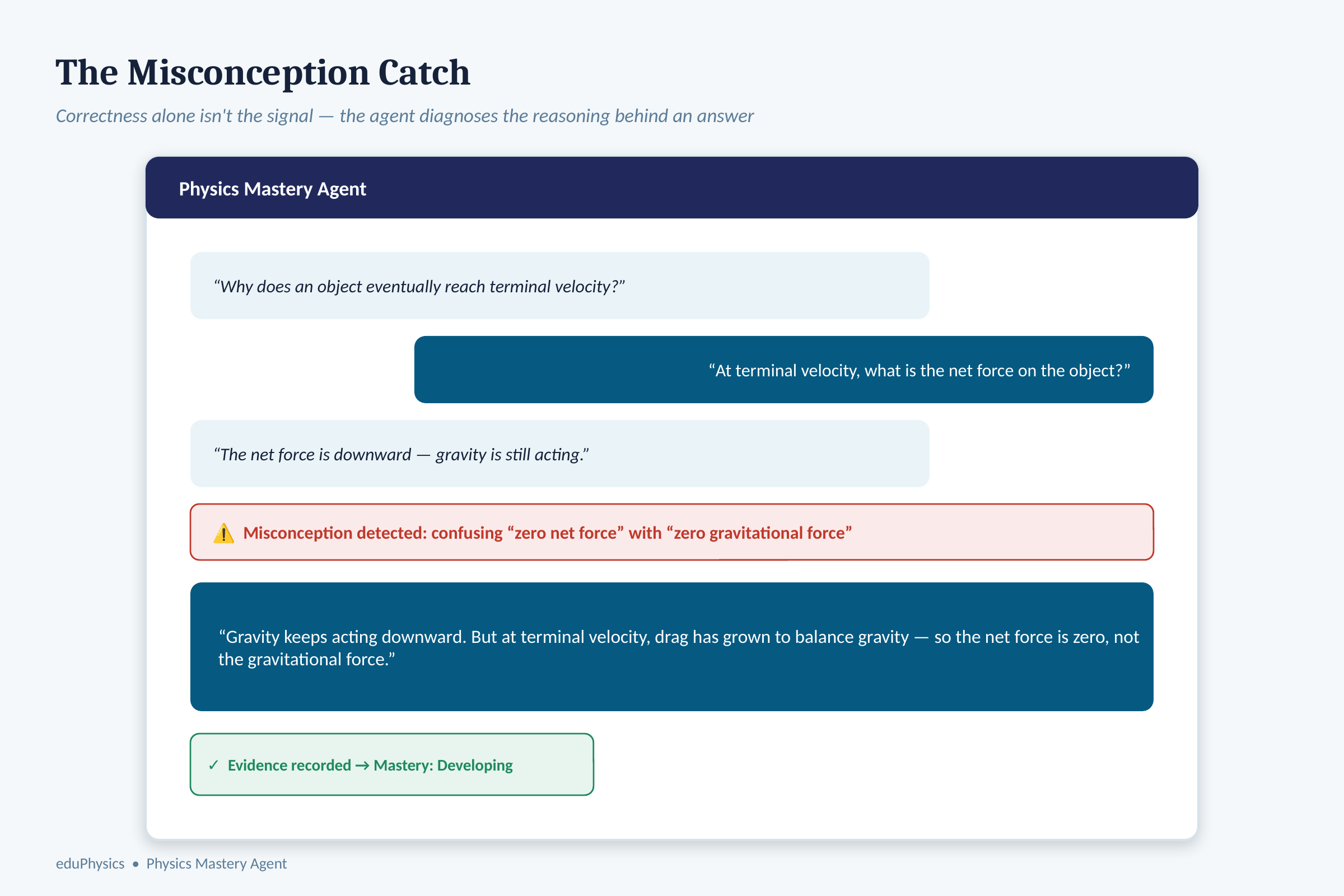The image size is (1344, 896).
Task: Click the green checkmark icon
Action: 214,765
